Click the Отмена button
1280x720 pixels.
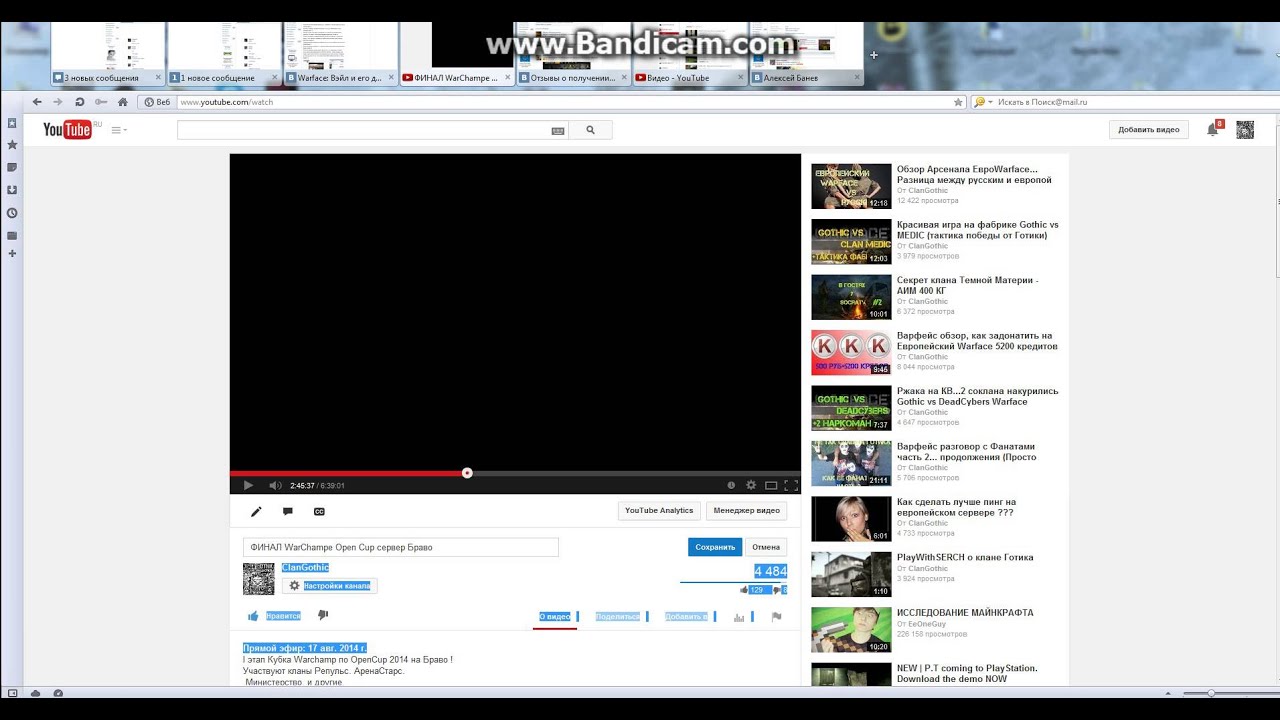pyautogui.click(x=766, y=547)
